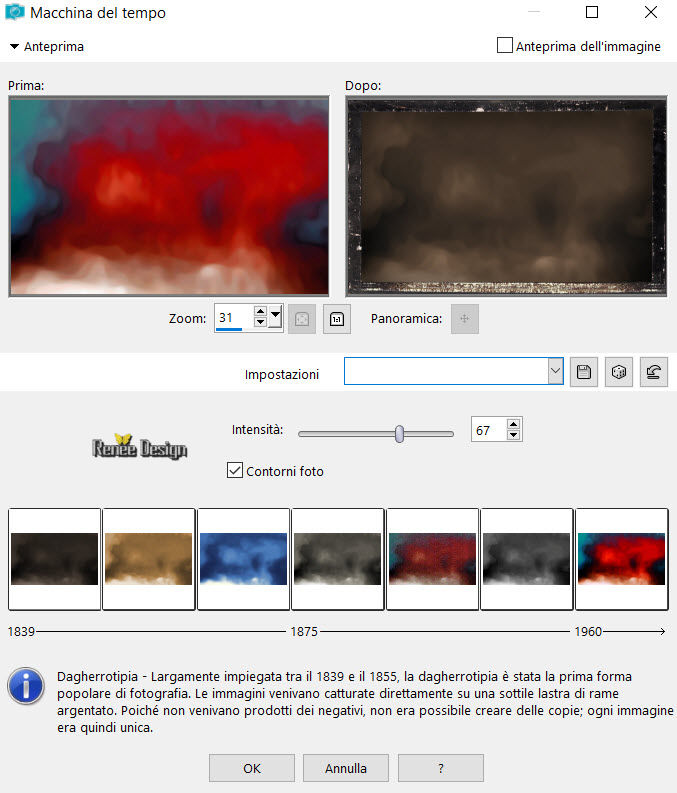
Task: Select the sepia brown style thumbnail
Action: [x=149, y=559]
